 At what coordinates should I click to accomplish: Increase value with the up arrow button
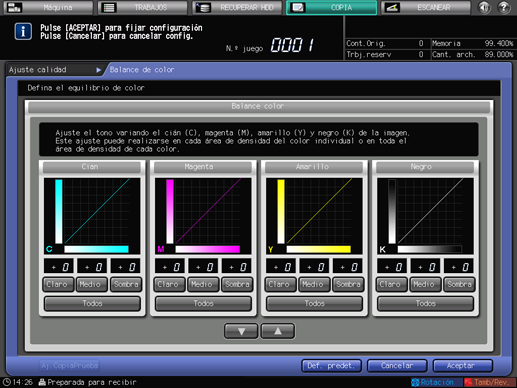click(278, 331)
